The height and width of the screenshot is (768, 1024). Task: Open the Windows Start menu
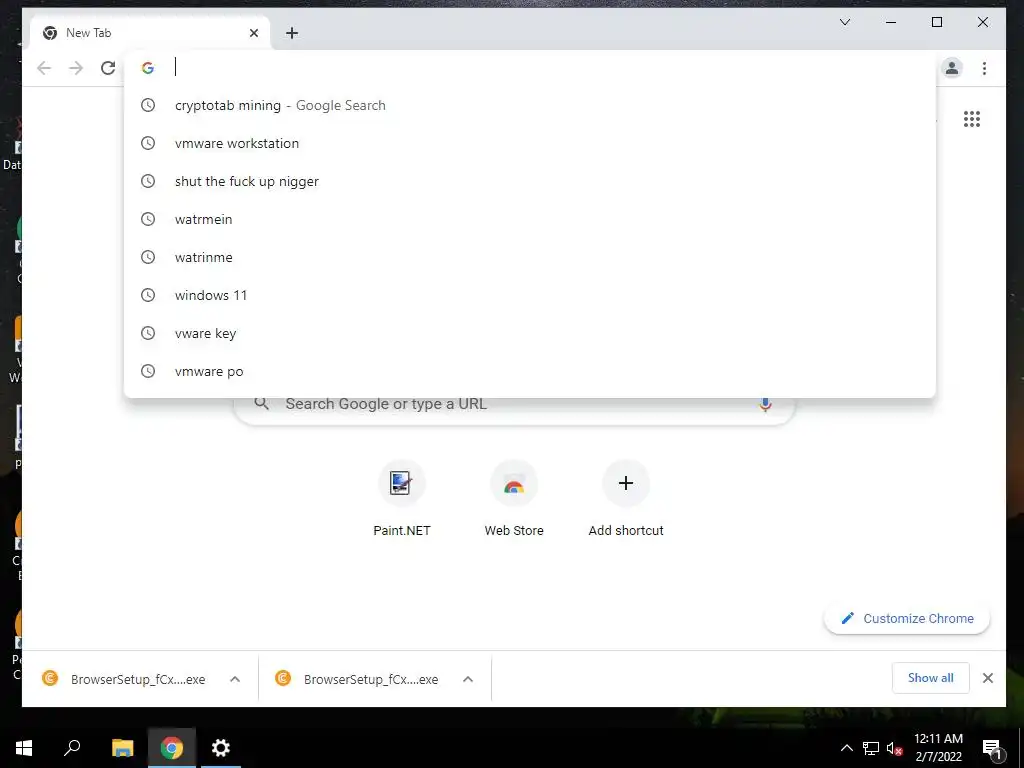coord(24,748)
